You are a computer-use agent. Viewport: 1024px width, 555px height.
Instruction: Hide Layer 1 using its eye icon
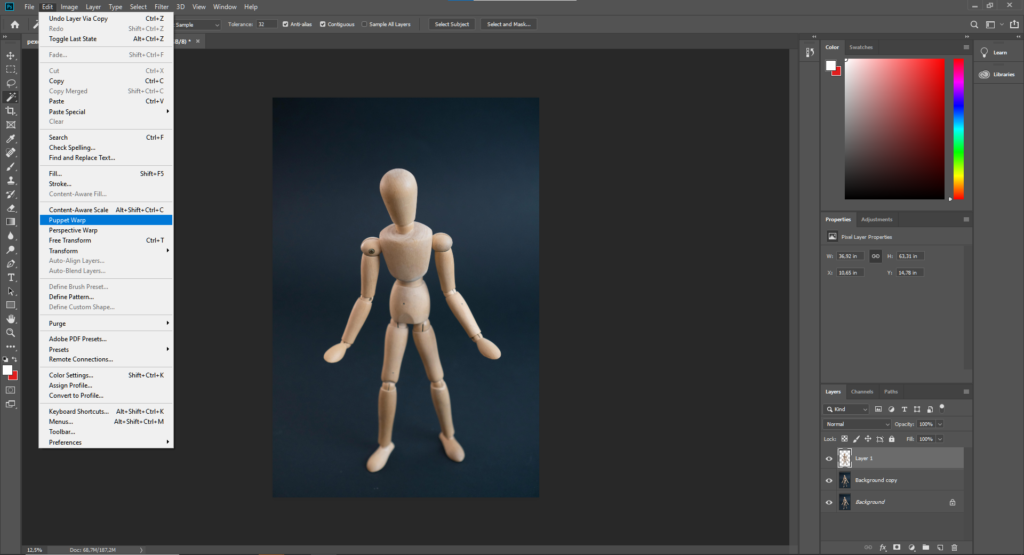829,459
